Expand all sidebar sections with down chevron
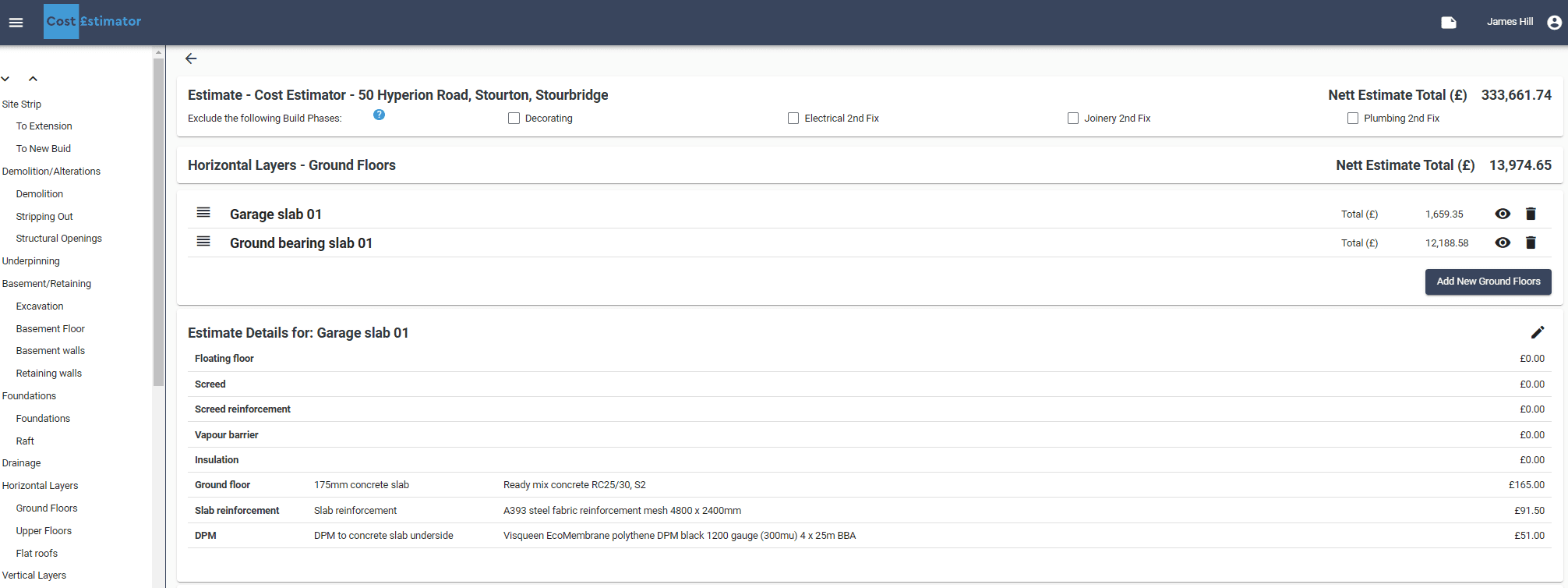The height and width of the screenshot is (588, 1568). [5, 79]
